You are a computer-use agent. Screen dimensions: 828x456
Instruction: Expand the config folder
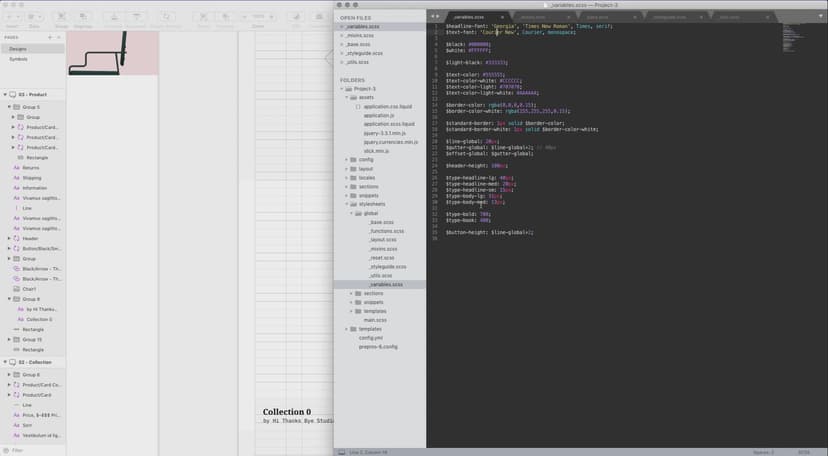tap(347, 159)
